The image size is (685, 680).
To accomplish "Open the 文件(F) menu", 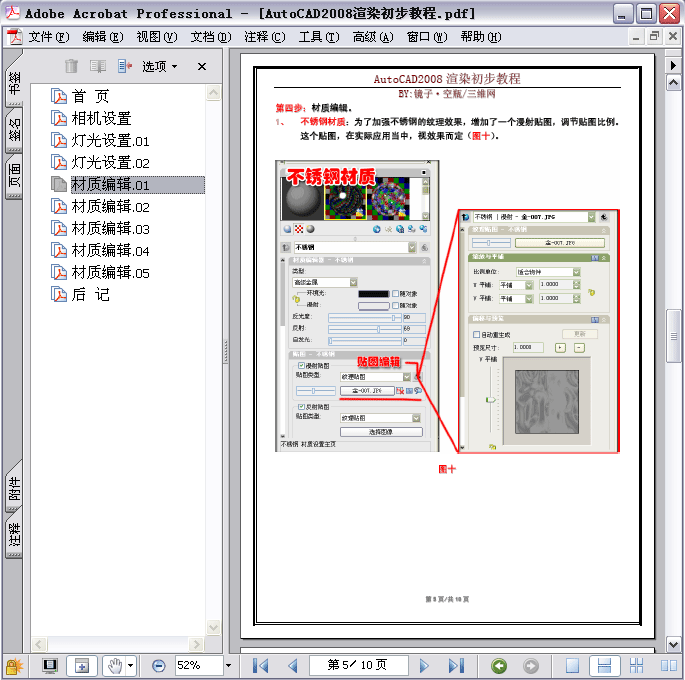I will (48, 37).
